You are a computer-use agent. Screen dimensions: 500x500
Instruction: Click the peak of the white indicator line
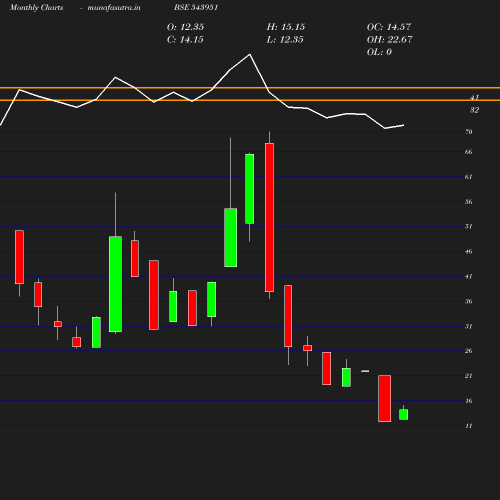coord(250,54)
